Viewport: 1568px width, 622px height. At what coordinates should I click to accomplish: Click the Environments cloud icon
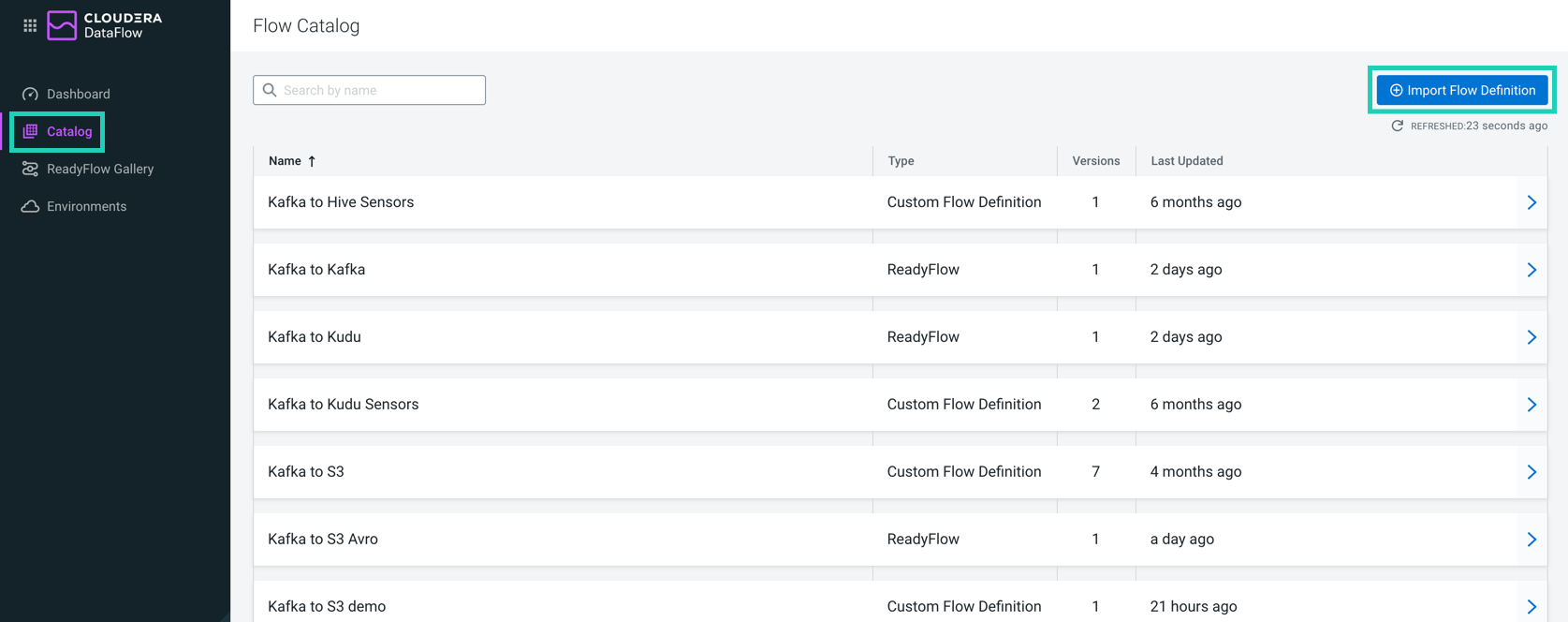[x=30, y=206]
